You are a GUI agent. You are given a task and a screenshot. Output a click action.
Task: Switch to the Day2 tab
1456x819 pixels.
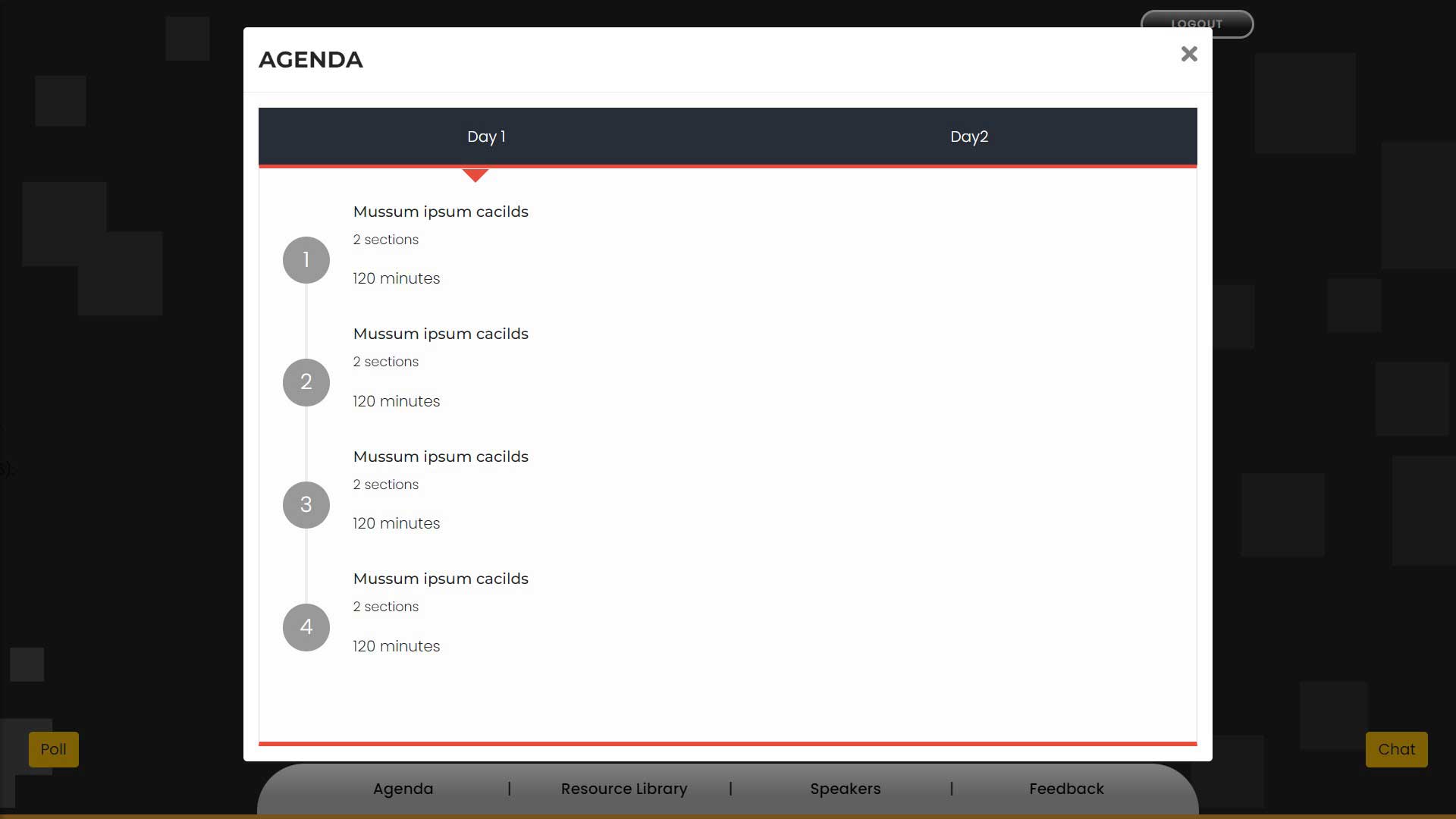[968, 136]
